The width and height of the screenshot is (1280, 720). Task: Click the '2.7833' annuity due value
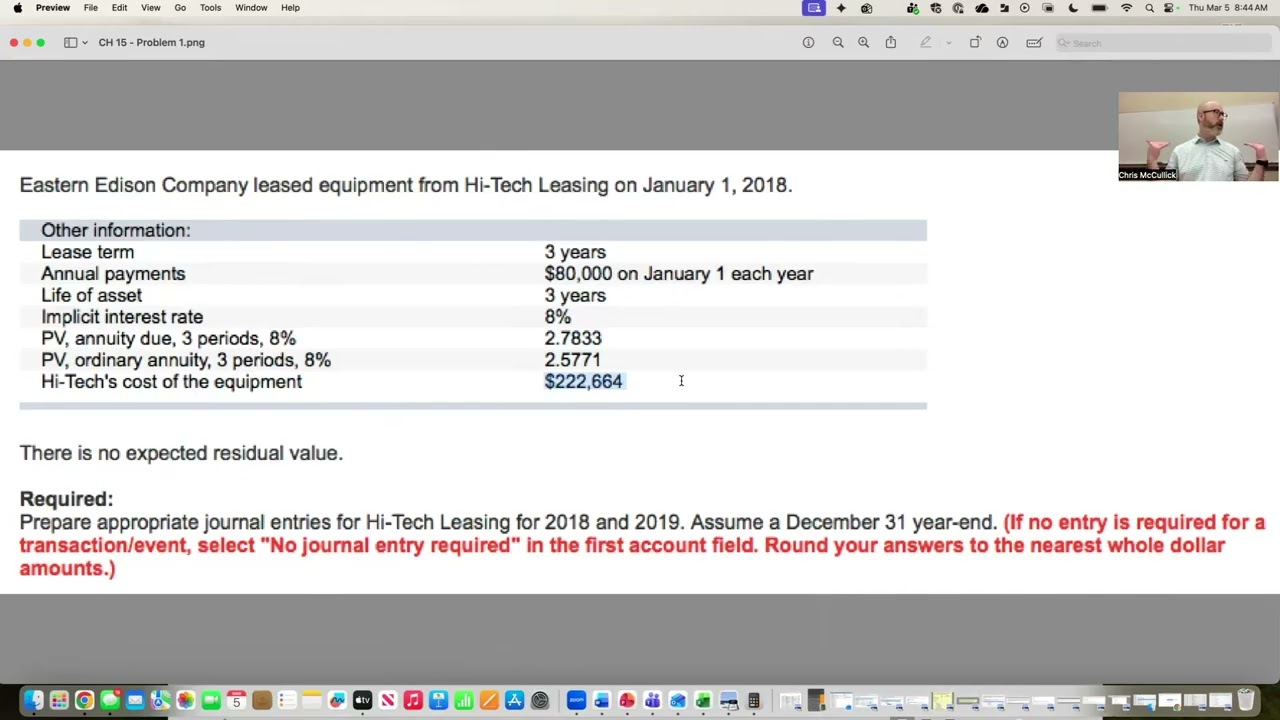(573, 338)
